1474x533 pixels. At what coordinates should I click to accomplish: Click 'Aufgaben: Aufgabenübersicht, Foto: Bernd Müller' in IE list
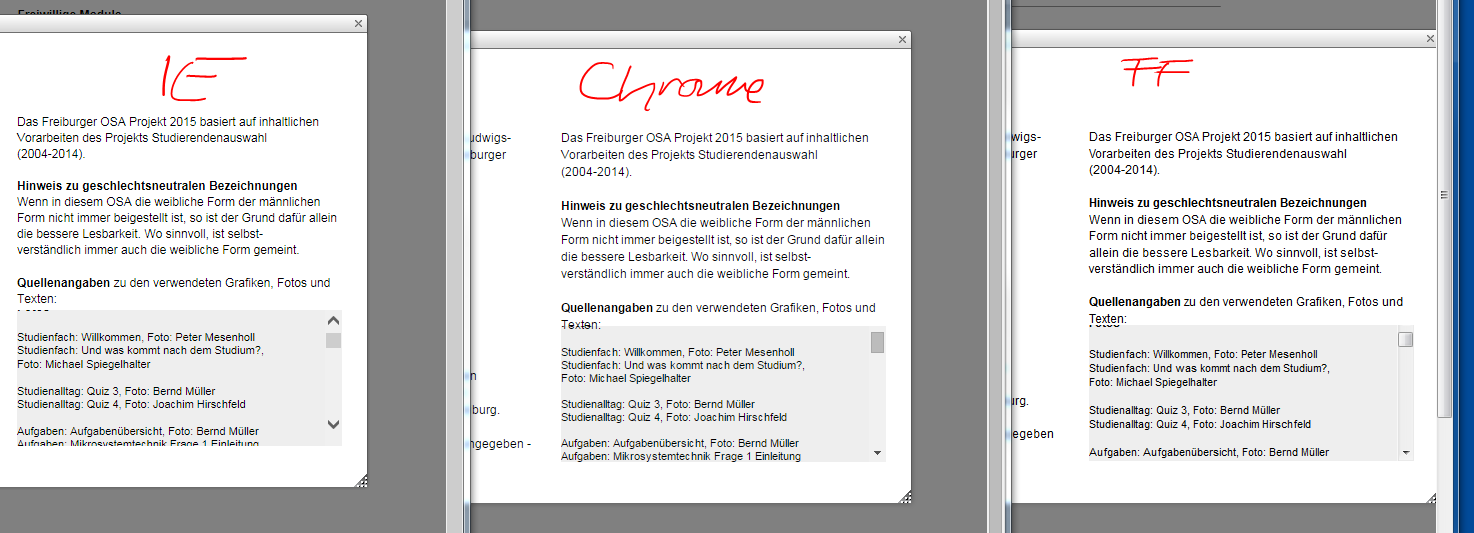(138, 430)
